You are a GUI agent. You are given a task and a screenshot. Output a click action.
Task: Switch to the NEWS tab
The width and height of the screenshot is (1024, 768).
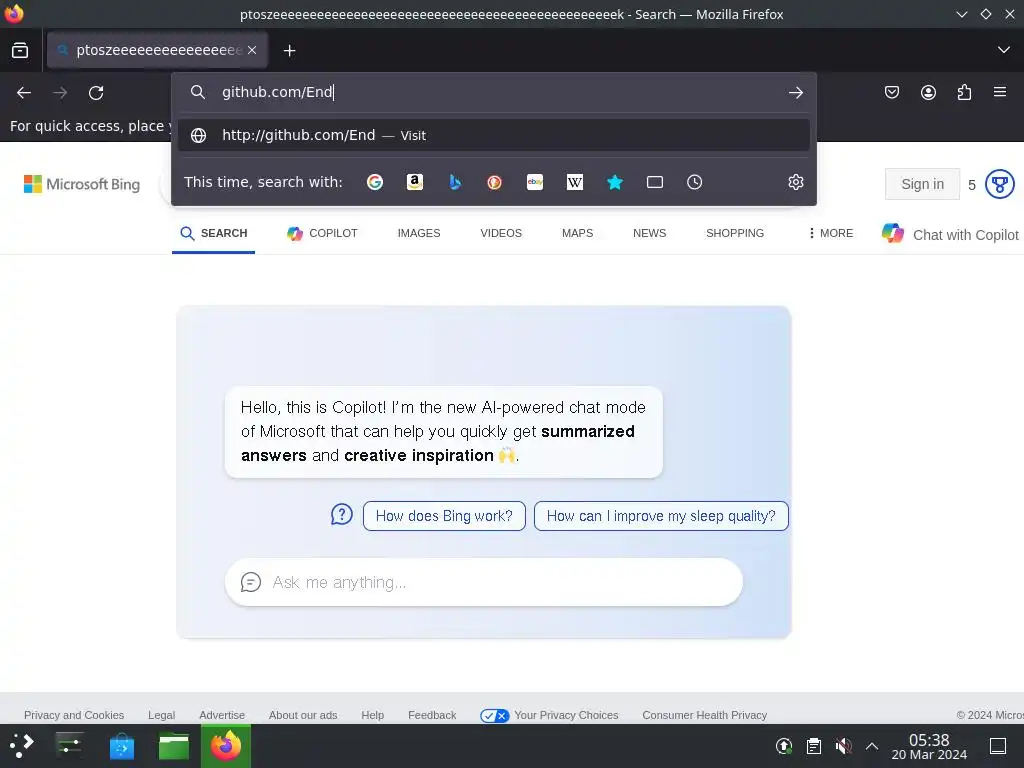(x=649, y=233)
